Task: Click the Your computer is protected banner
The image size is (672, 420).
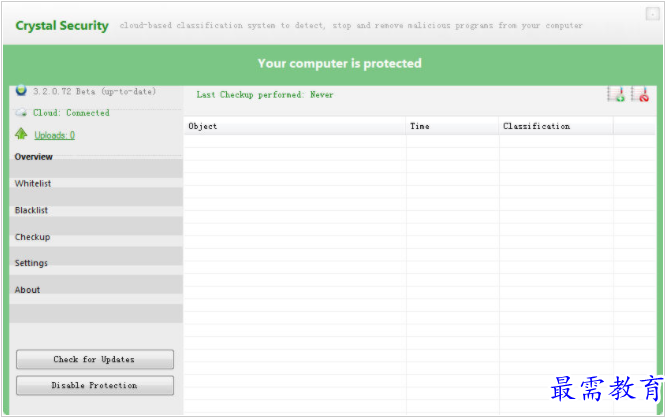Action: (x=333, y=63)
